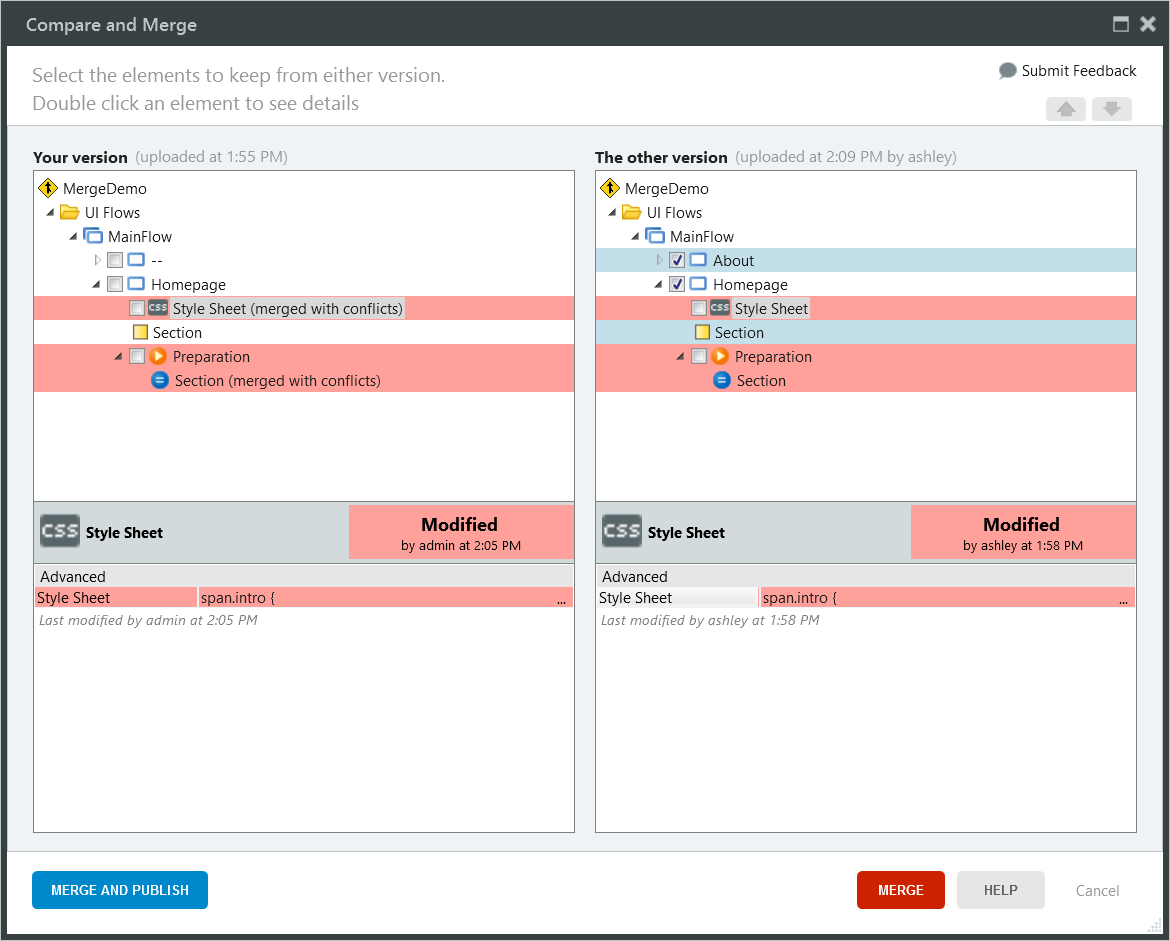Check the Homepage checkbox in Your version

115,284
